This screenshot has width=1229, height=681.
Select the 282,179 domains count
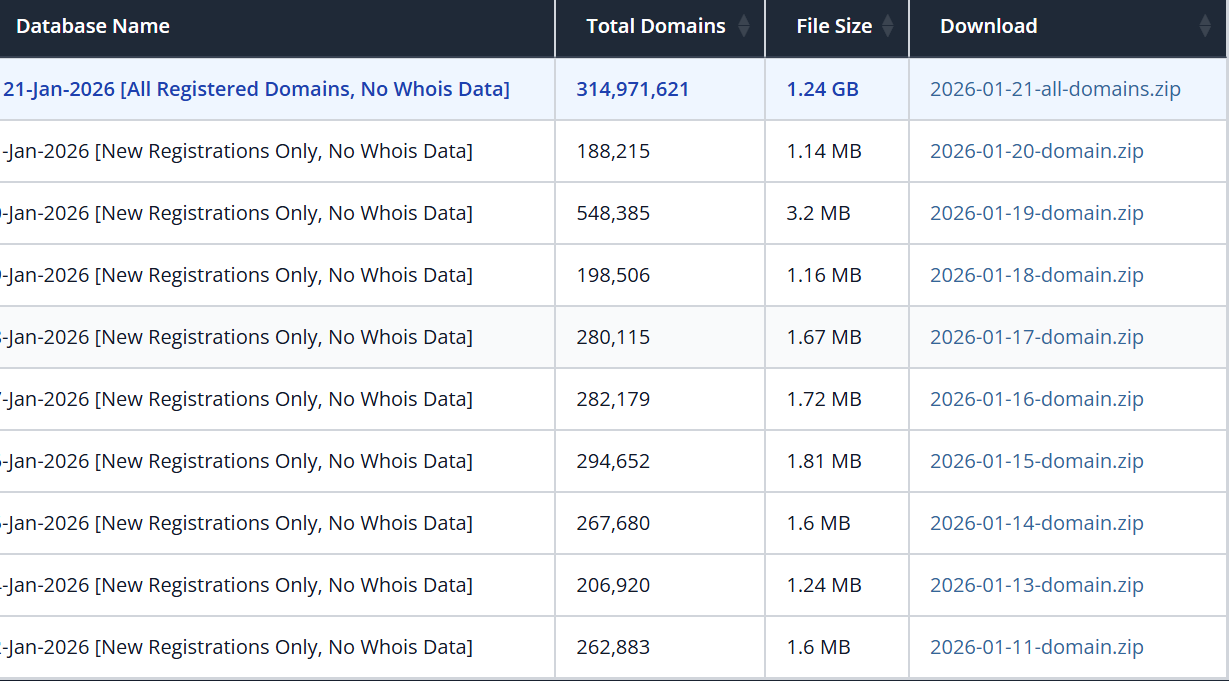[x=613, y=399]
